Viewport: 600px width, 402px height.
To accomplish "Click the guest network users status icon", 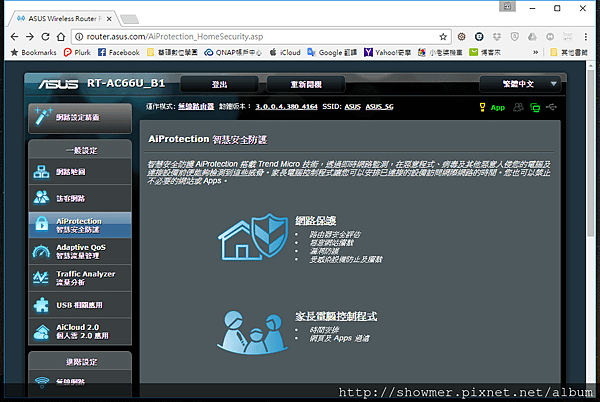I will coord(518,107).
